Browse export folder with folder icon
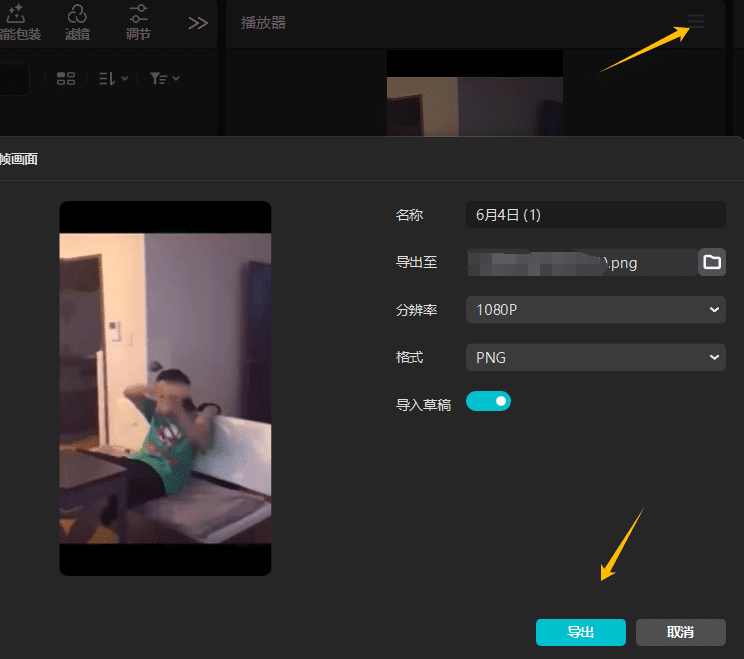 tap(712, 262)
